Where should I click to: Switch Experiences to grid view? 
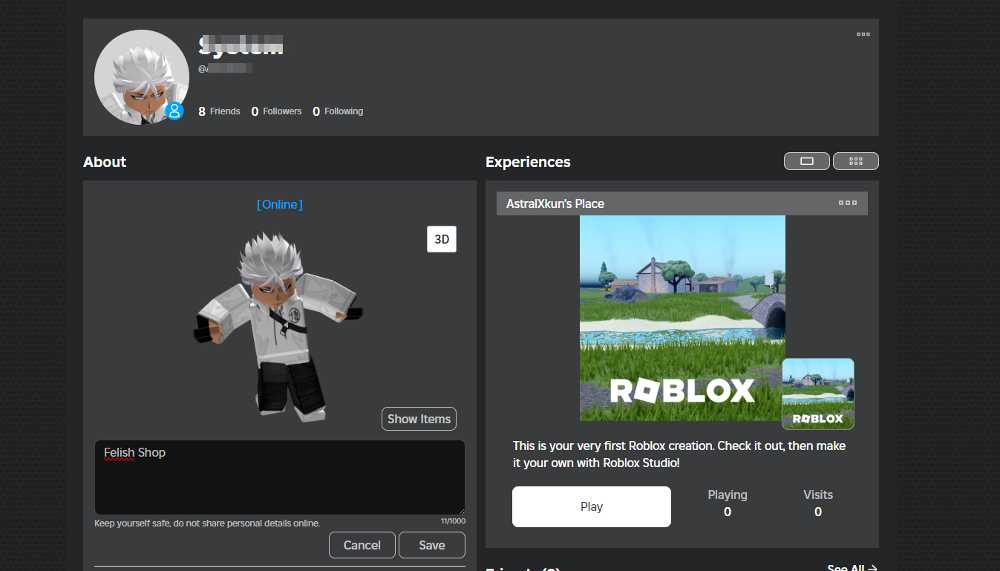tap(855, 161)
